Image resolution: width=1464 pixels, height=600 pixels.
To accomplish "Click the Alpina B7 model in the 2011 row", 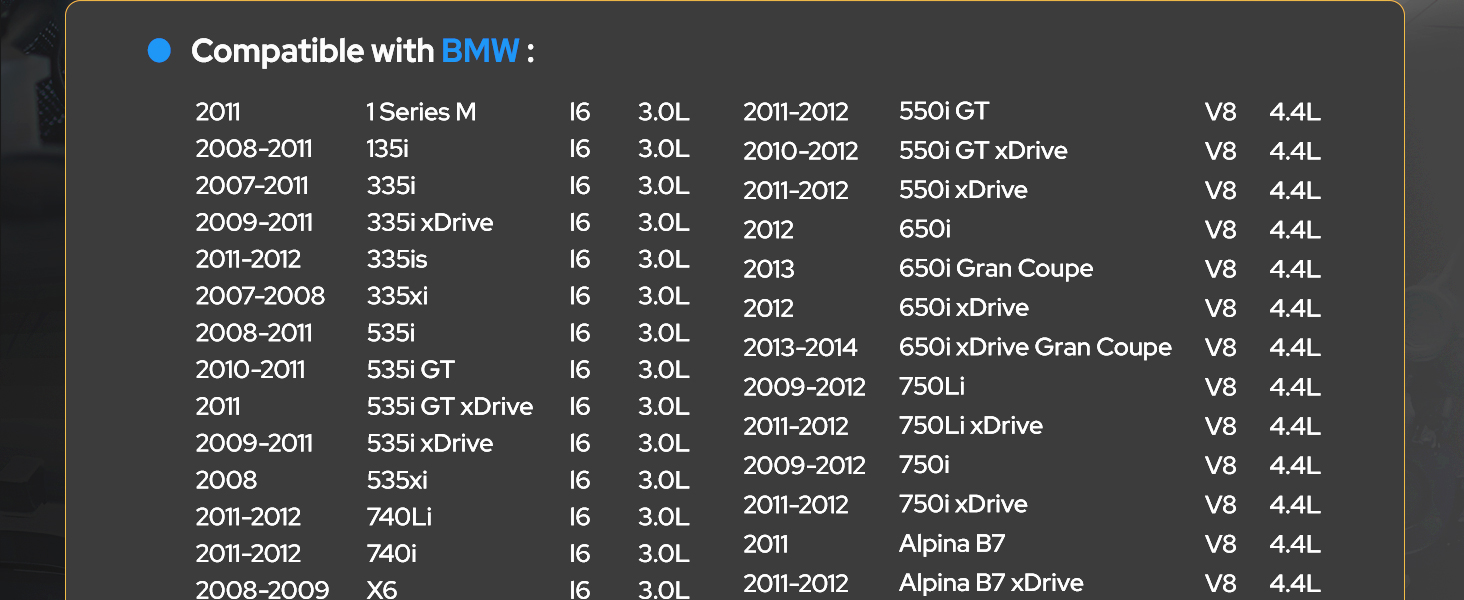I will (x=952, y=544).
